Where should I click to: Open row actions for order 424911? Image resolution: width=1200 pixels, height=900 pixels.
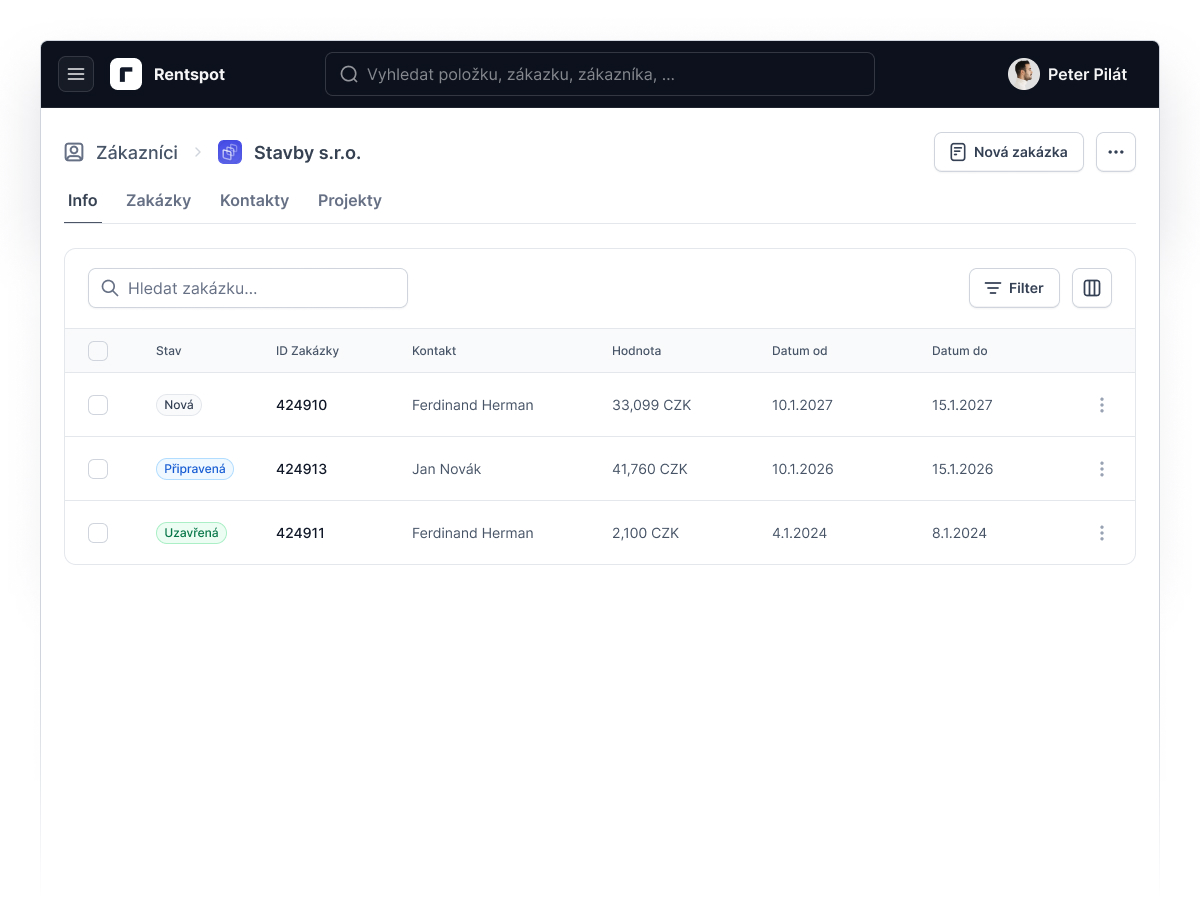[1102, 533]
